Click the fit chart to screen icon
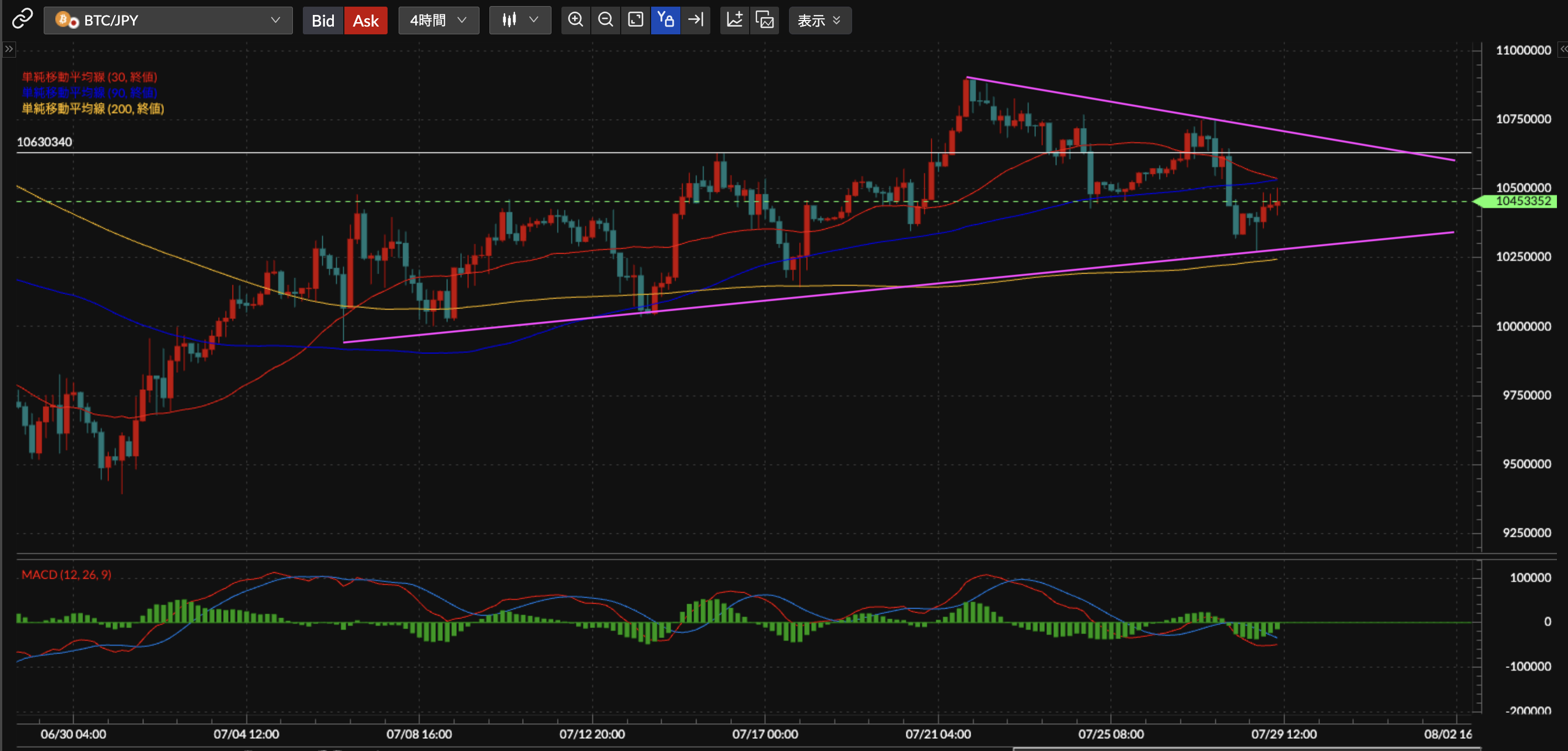Image resolution: width=1568 pixels, height=751 pixels. [636, 20]
